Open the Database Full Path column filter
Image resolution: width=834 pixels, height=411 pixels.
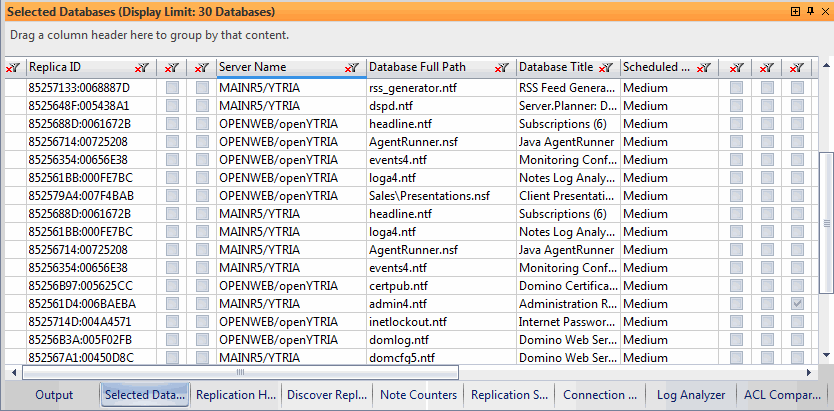click(x=501, y=67)
